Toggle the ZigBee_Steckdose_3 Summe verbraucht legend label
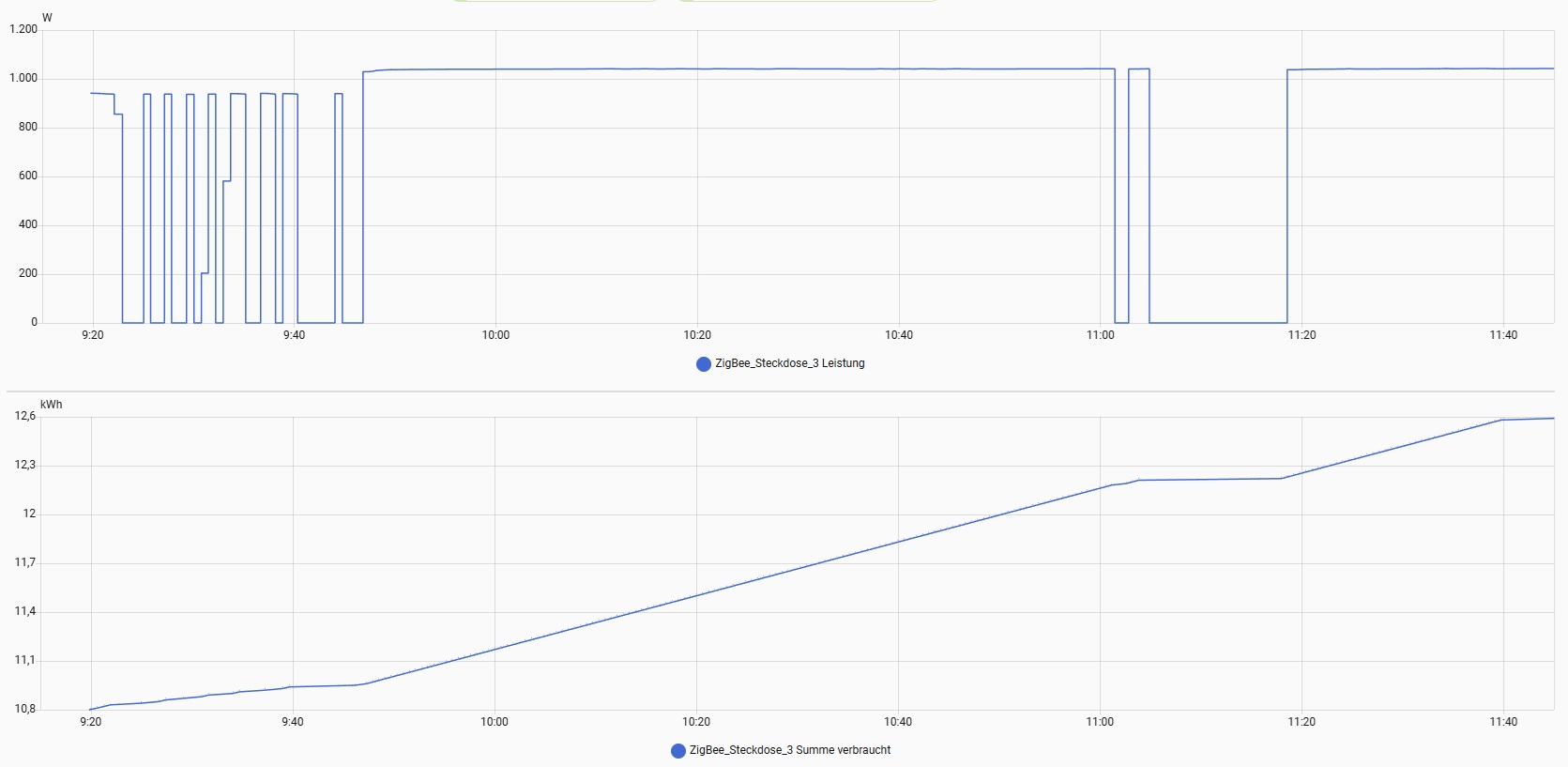The height and width of the screenshot is (767, 1568). pyautogui.click(x=789, y=750)
